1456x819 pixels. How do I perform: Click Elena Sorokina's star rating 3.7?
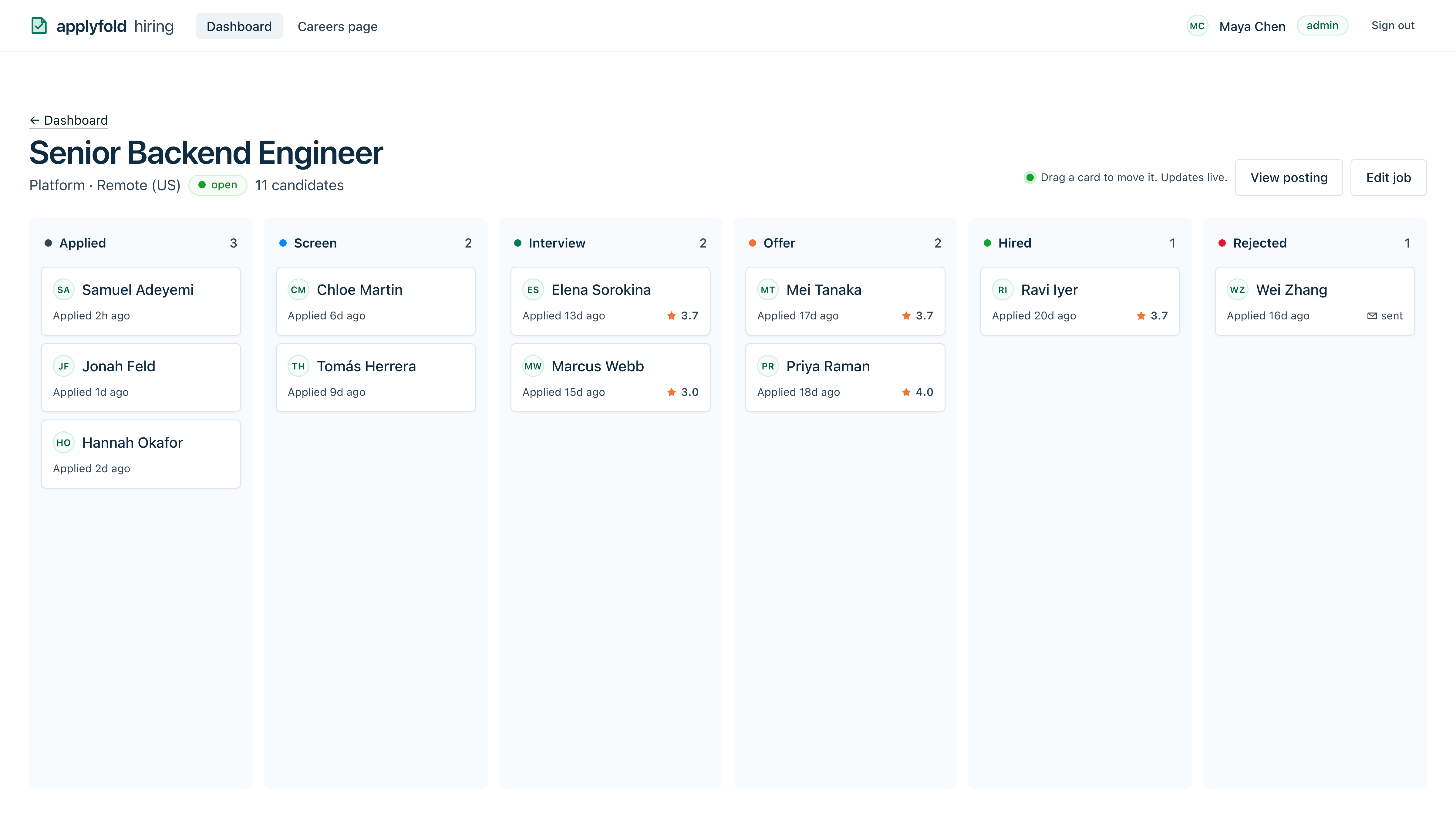click(683, 315)
